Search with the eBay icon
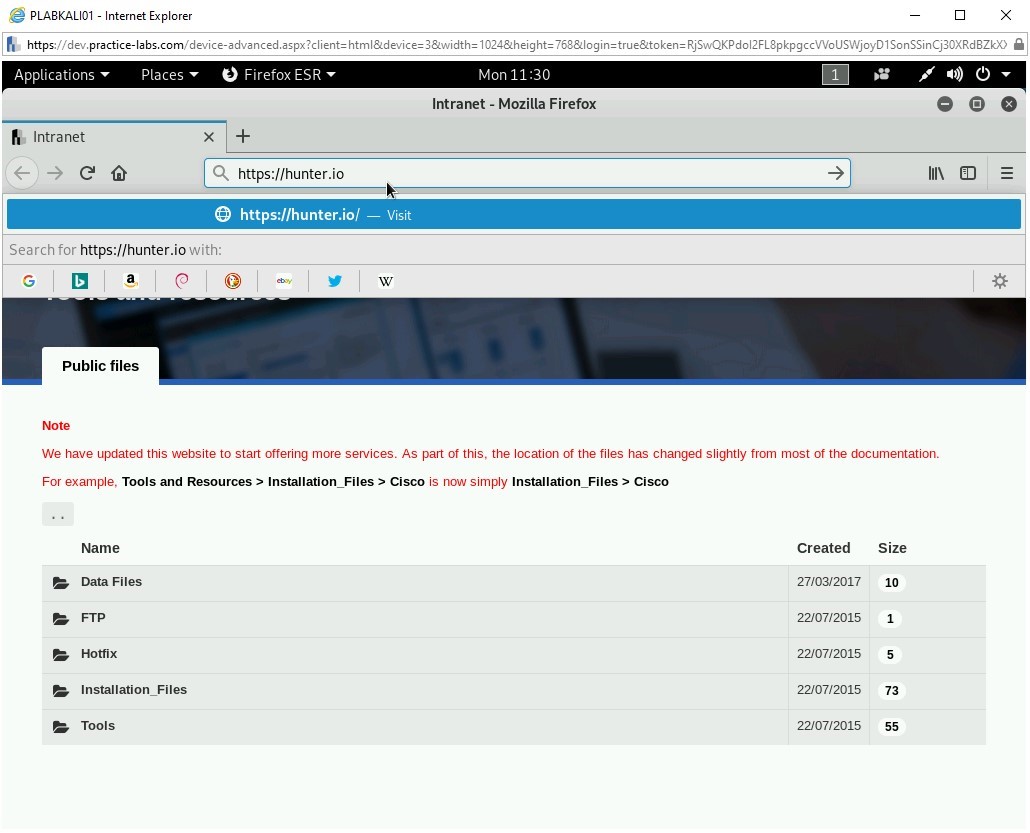Screen dimensions: 1030x833 [x=284, y=281]
